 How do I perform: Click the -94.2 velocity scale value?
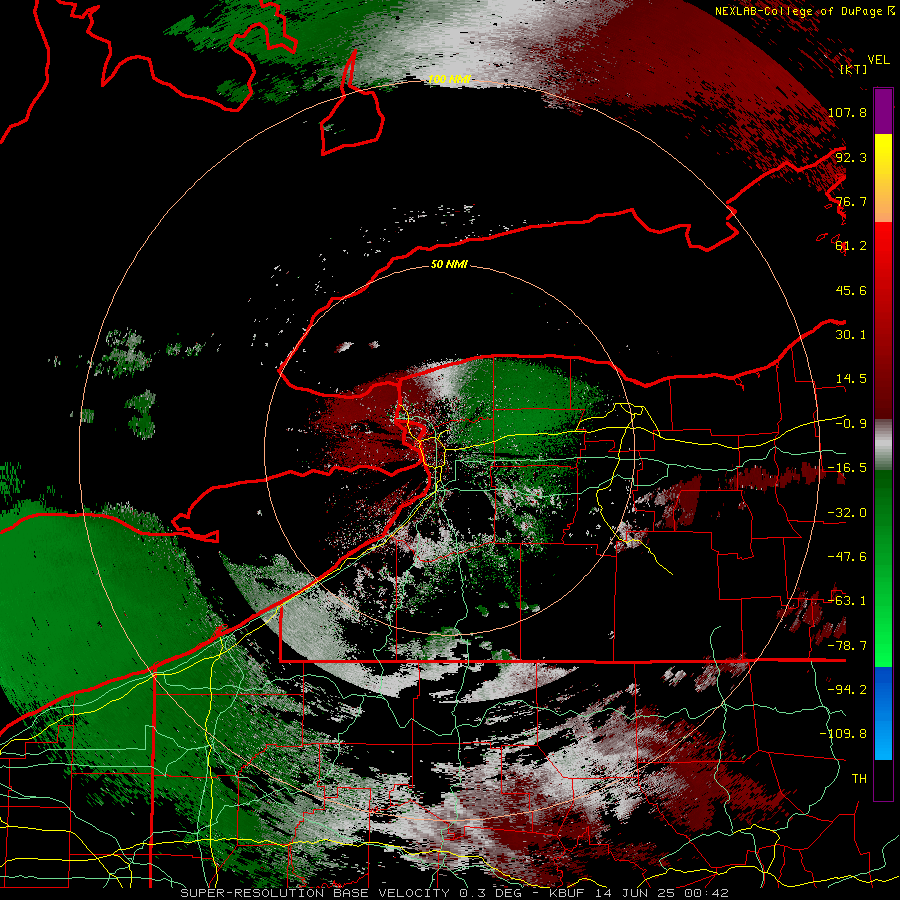[847, 690]
